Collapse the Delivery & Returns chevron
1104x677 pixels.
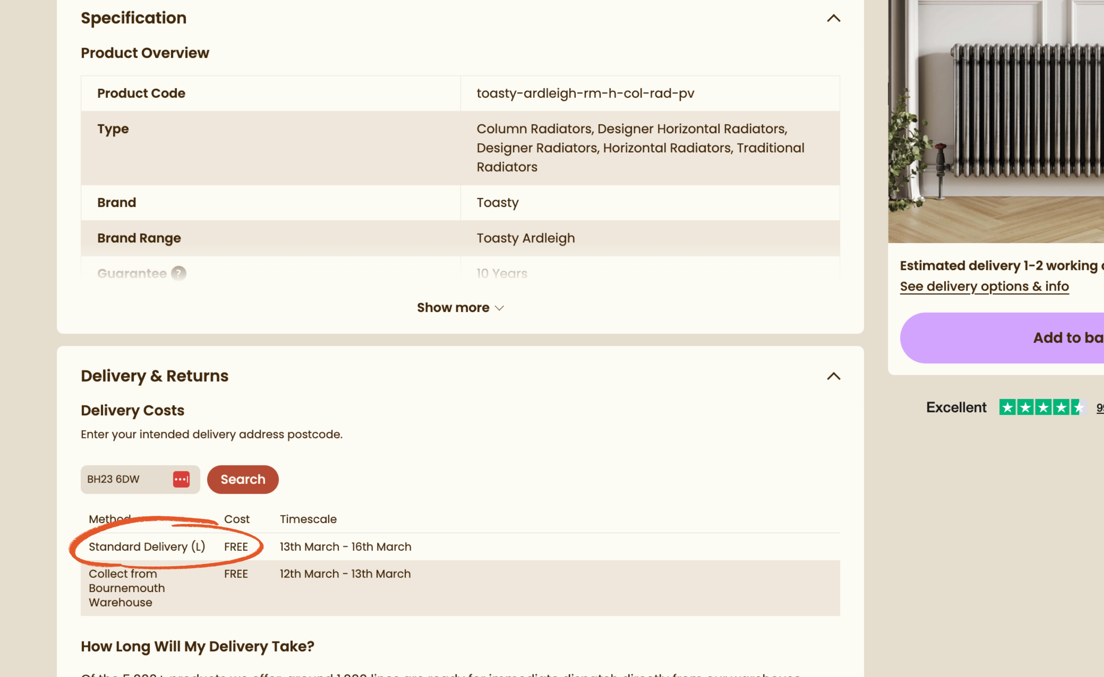coord(833,376)
